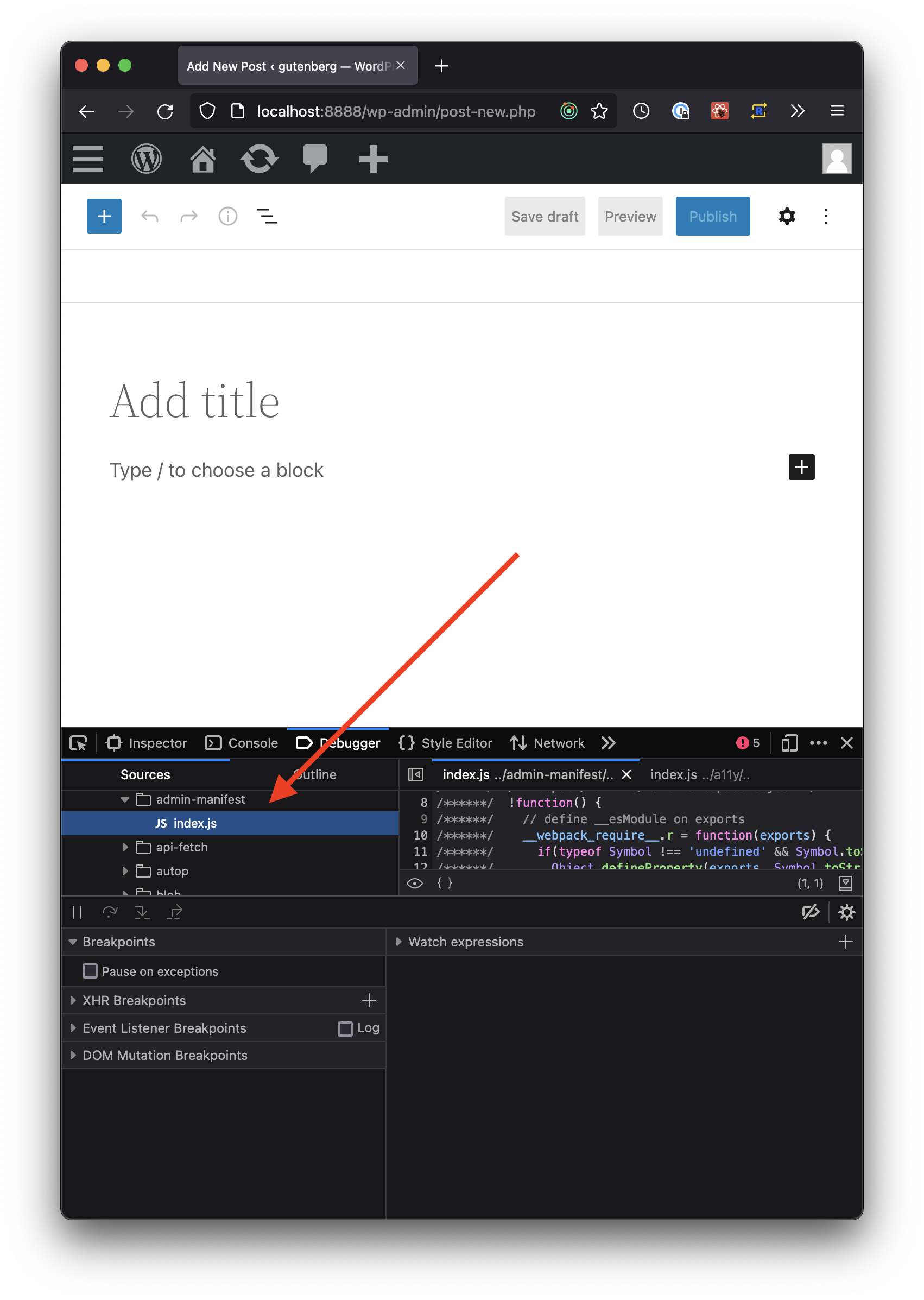Pause debugger execution

pos(78,912)
